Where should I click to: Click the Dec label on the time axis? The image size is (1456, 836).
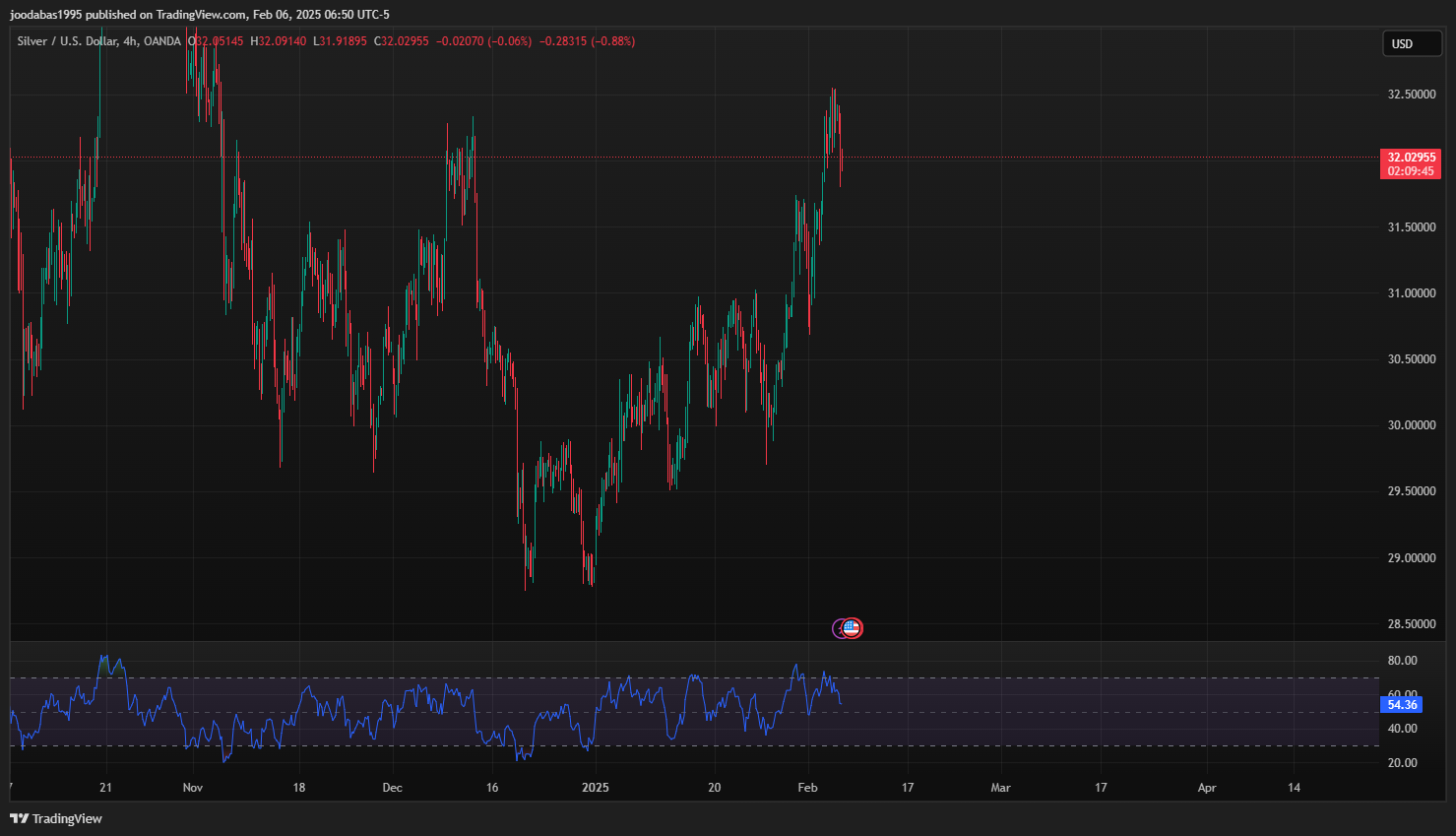click(392, 788)
